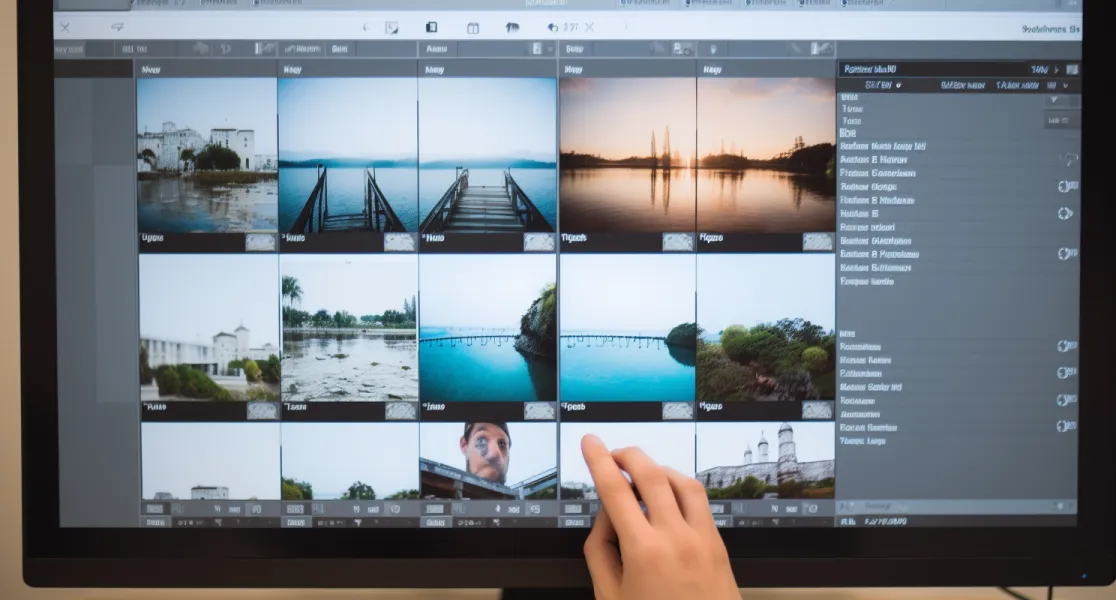Viewport: 1116px width, 600px height.
Task: Open the sunset photo with twin spires
Action: click(627, 154)
